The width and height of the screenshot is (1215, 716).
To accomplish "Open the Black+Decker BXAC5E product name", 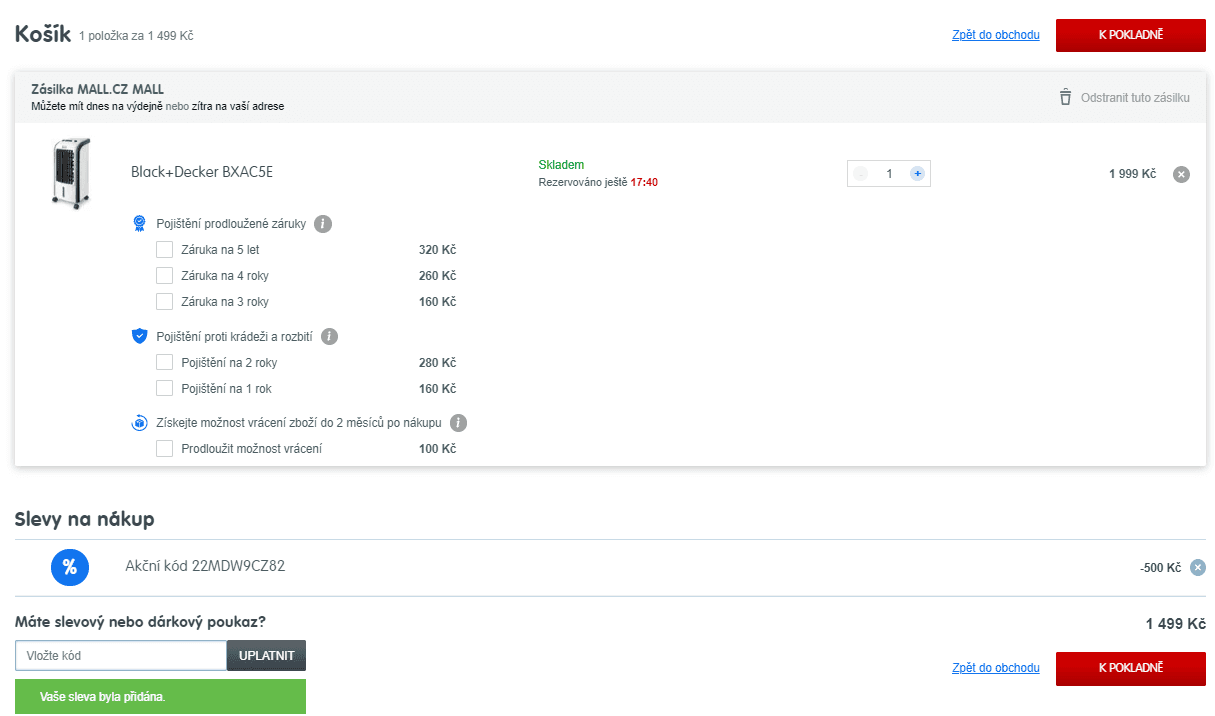I will (x=202, y=172).
